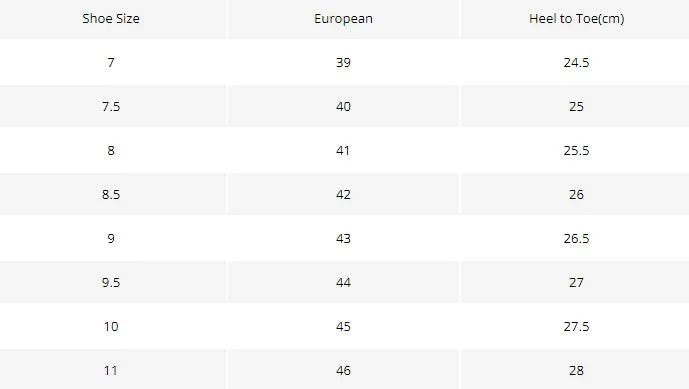Image resolution: width=689 pixels, height=389 pixels.
Task: Click European size 42 cell
Action: click(x=343, y=194)
